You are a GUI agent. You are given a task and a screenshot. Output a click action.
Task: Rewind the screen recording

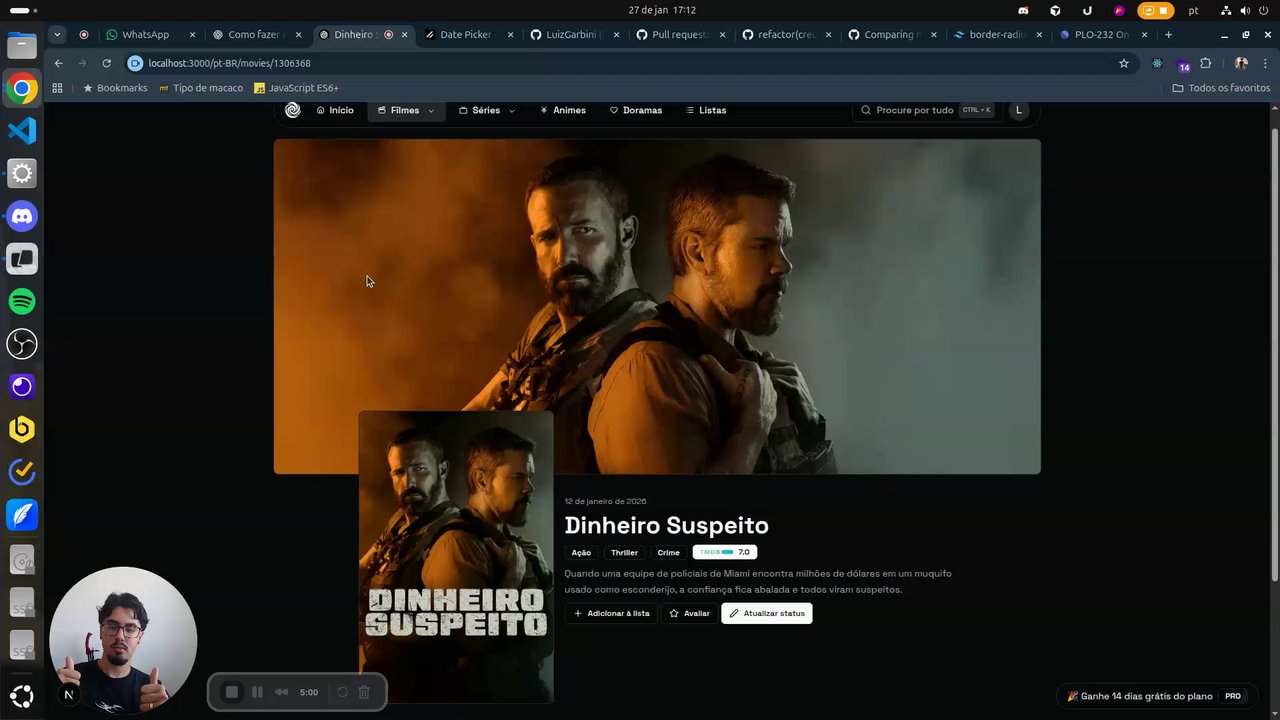[282, 692]
